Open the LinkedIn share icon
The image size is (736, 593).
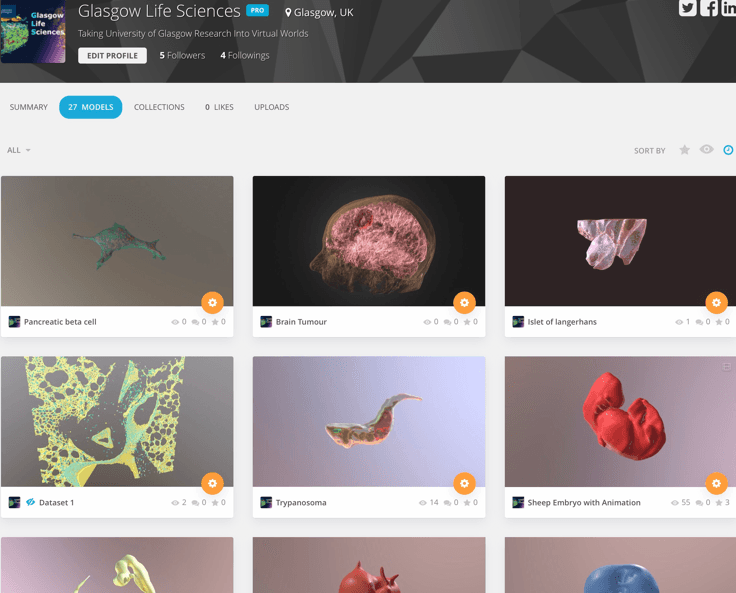[x=729, y=8]
